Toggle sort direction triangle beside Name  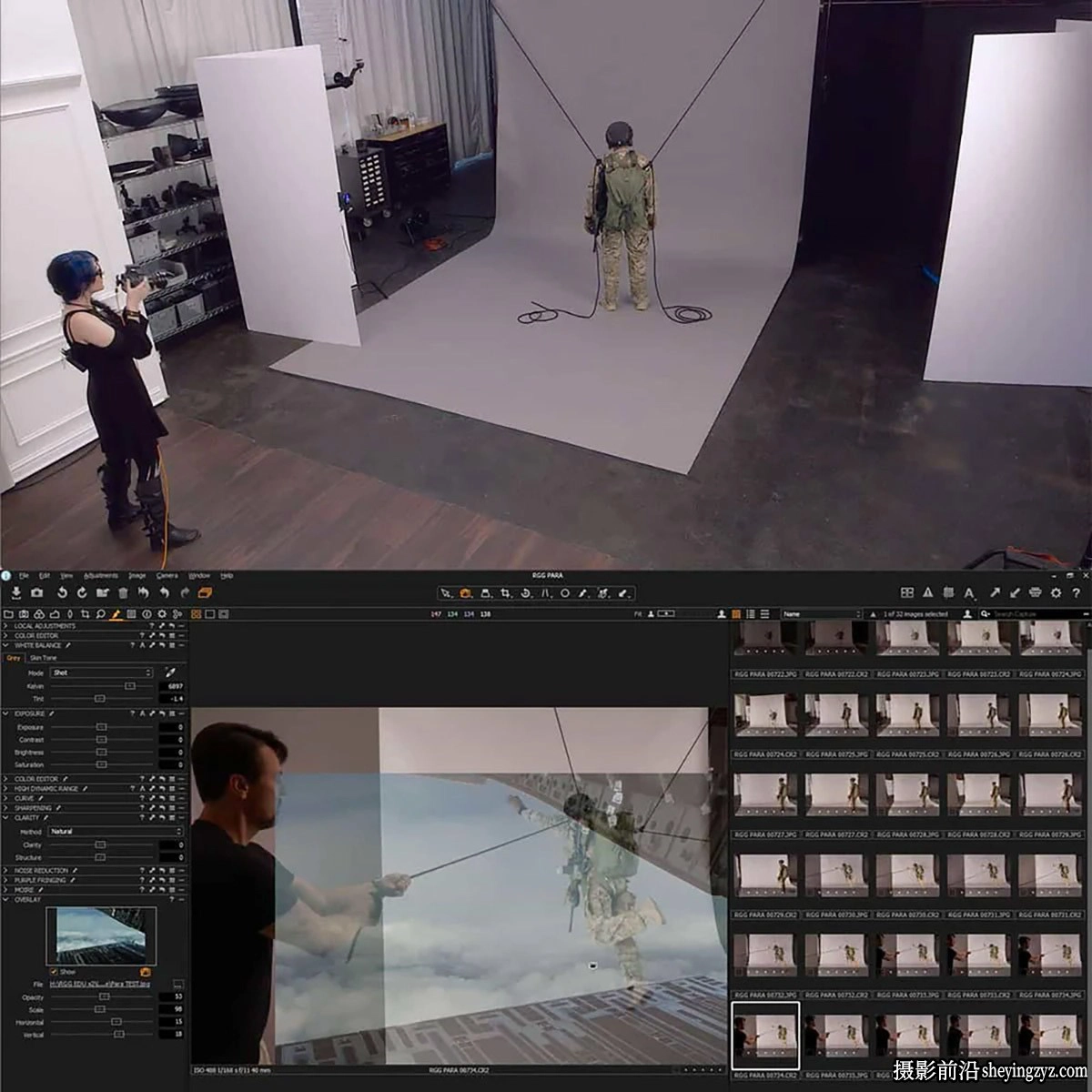click(873, 614)
